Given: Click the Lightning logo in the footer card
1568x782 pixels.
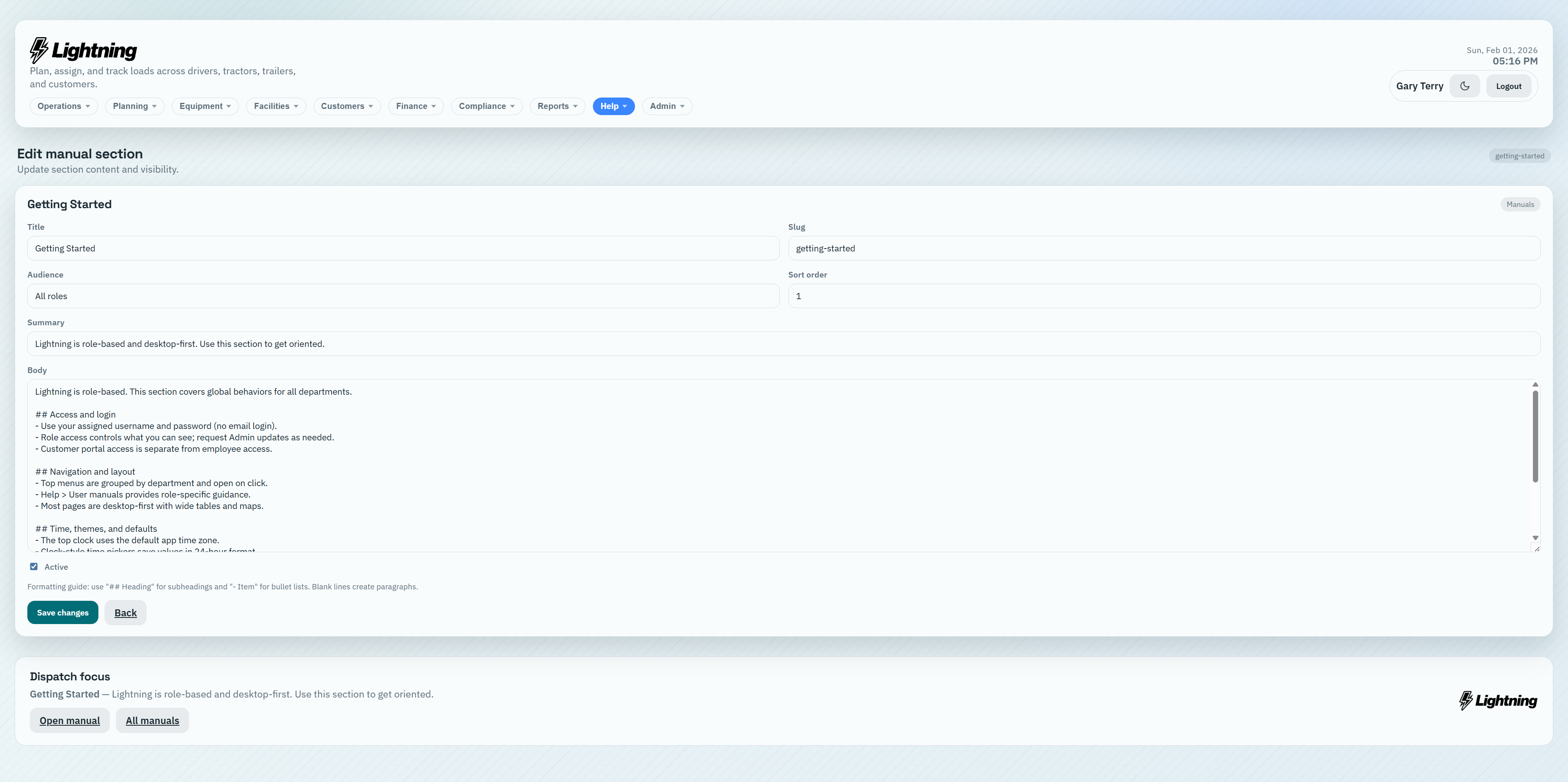Looking at the screenshot, I should [1498, 700].
